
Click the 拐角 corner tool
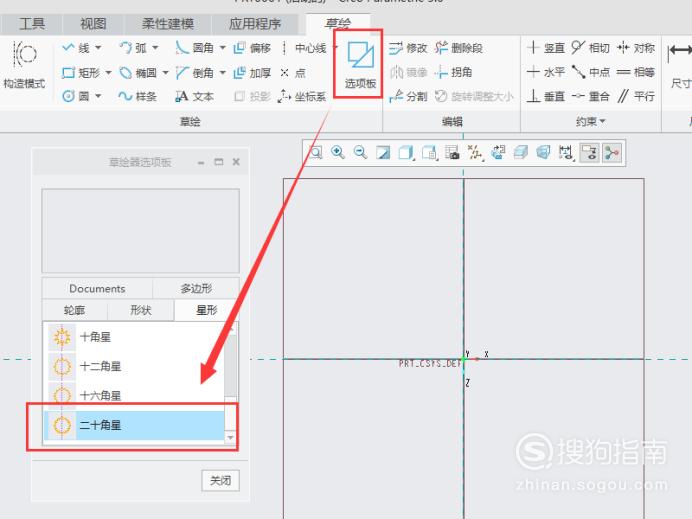pyautogui.click(x=454, y=72)
